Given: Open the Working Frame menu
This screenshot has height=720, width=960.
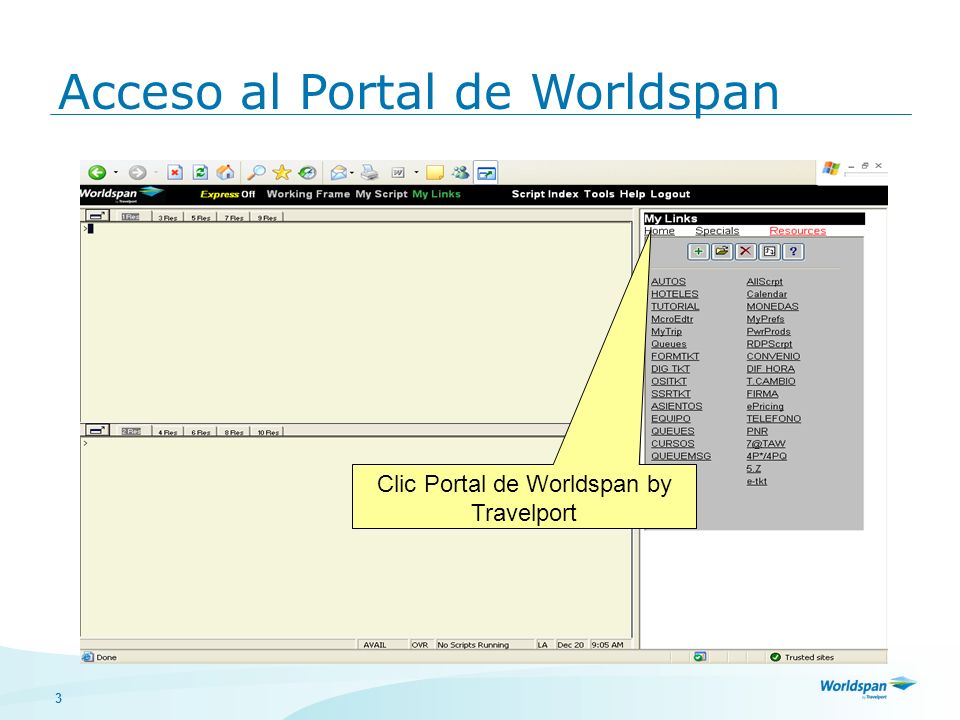Looking at the screenshot, I should pos(308,194).
